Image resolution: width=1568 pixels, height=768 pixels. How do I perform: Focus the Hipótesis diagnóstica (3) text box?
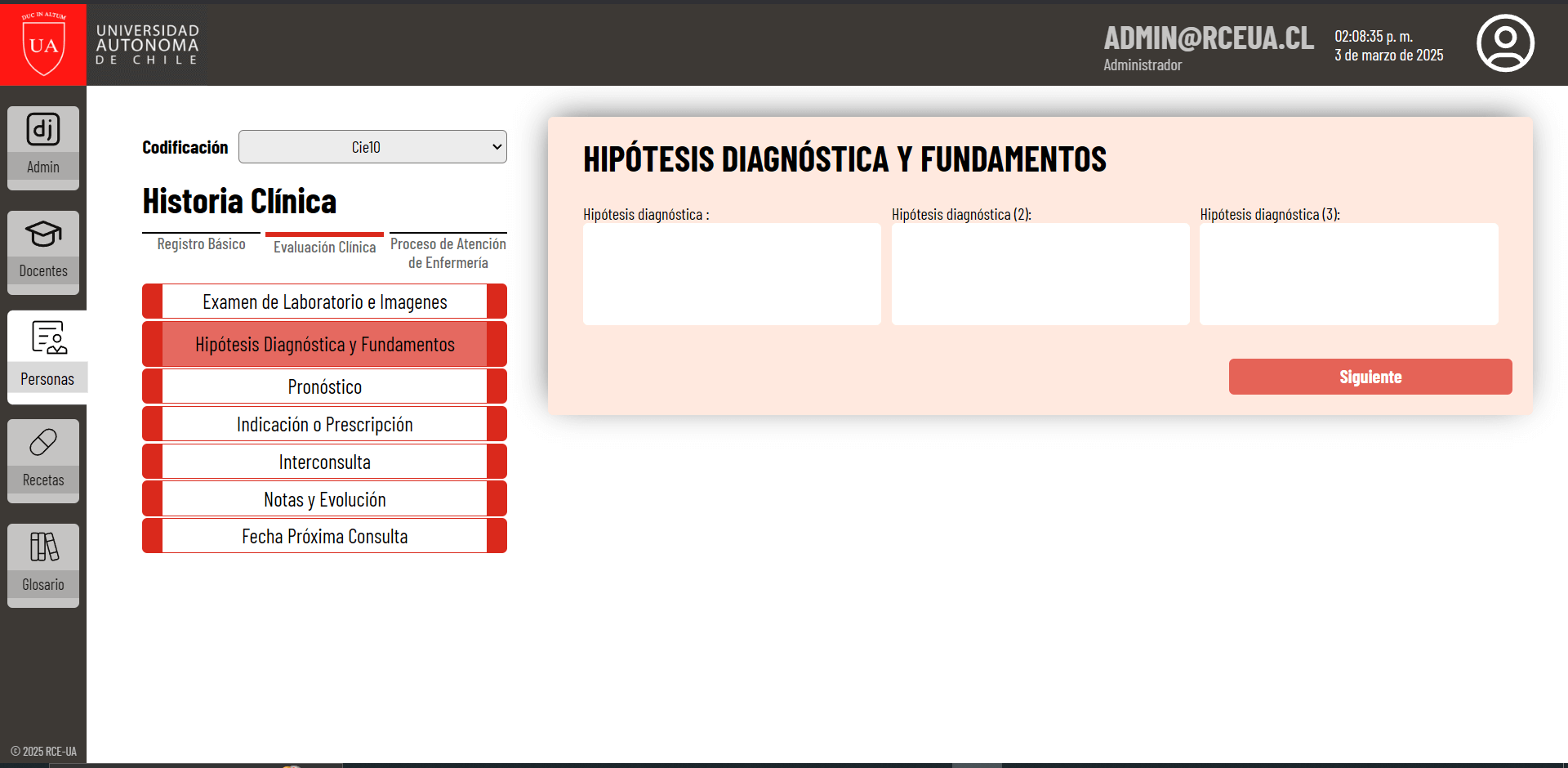(x=1349, y=274)
